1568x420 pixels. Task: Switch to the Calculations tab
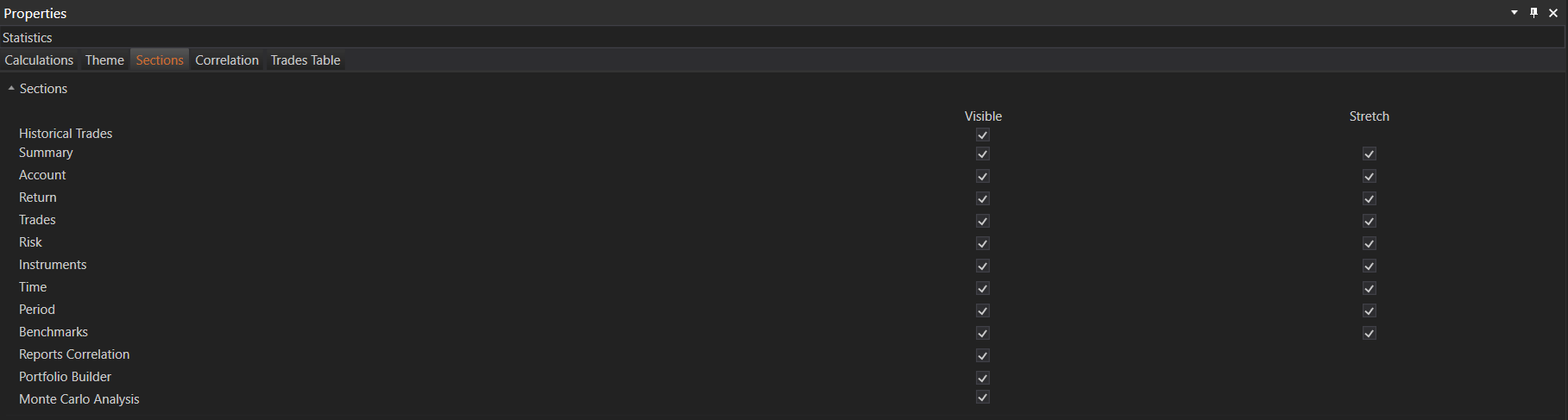point(39,60)
